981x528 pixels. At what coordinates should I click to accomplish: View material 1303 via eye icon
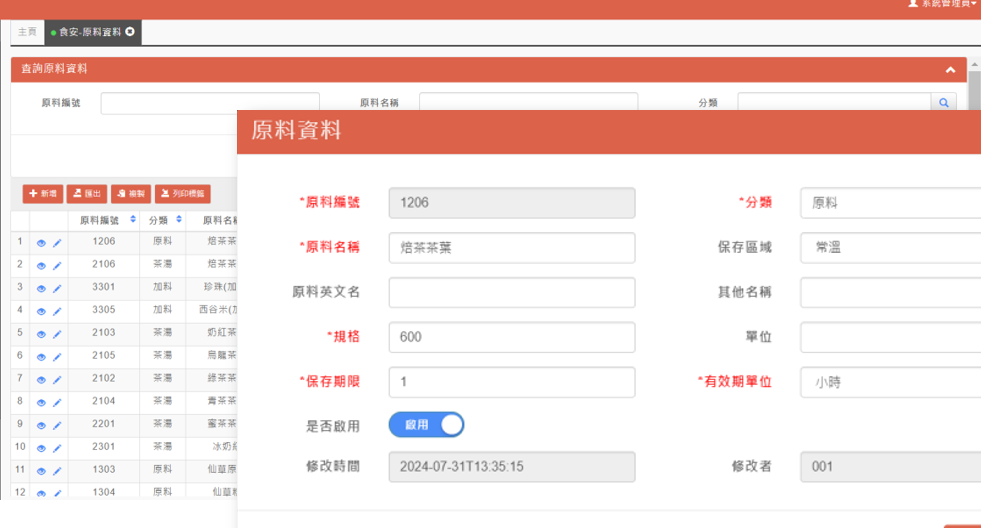click(41, 471)
